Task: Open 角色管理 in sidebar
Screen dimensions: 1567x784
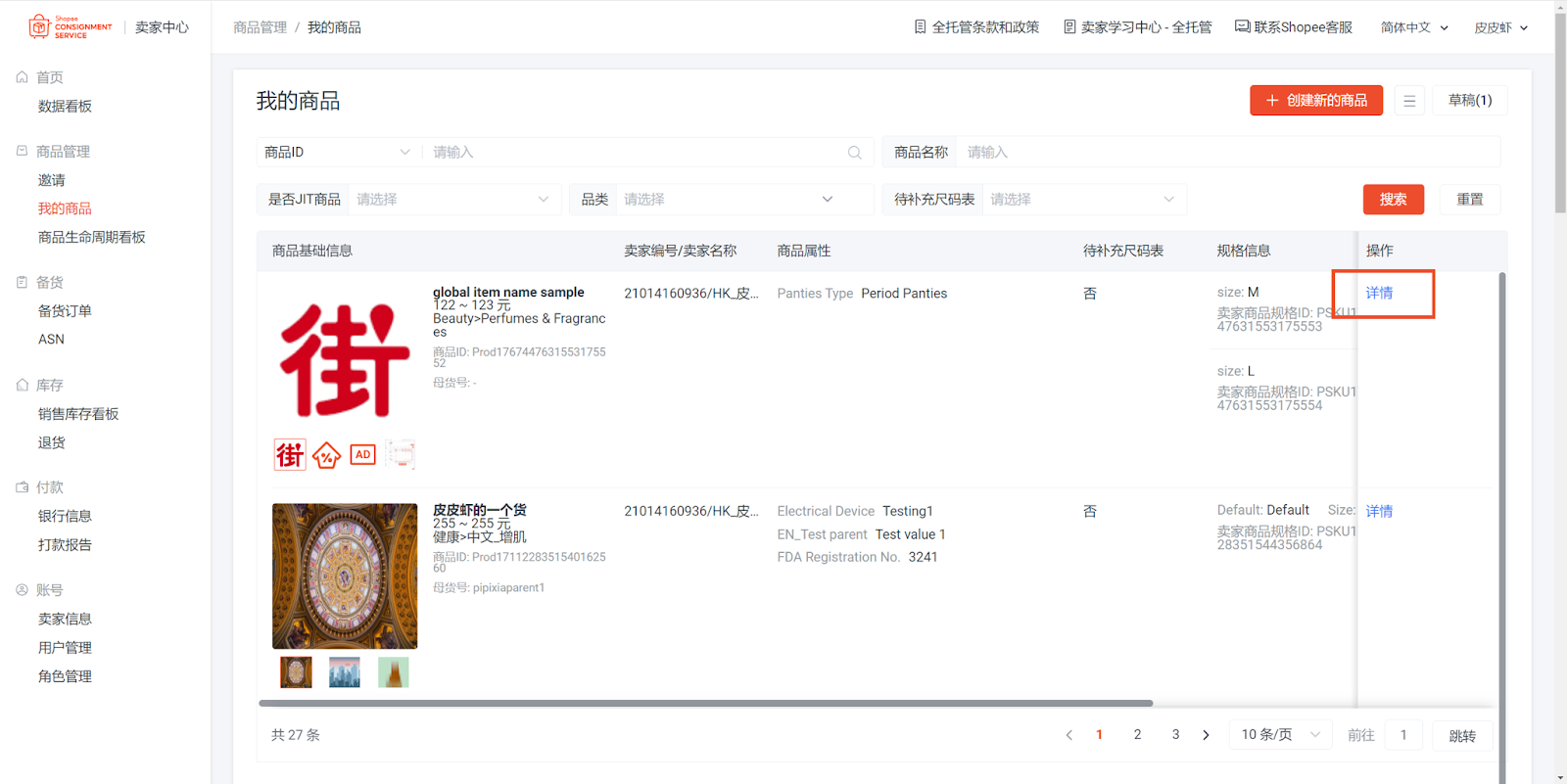Action: click(65, 676)
